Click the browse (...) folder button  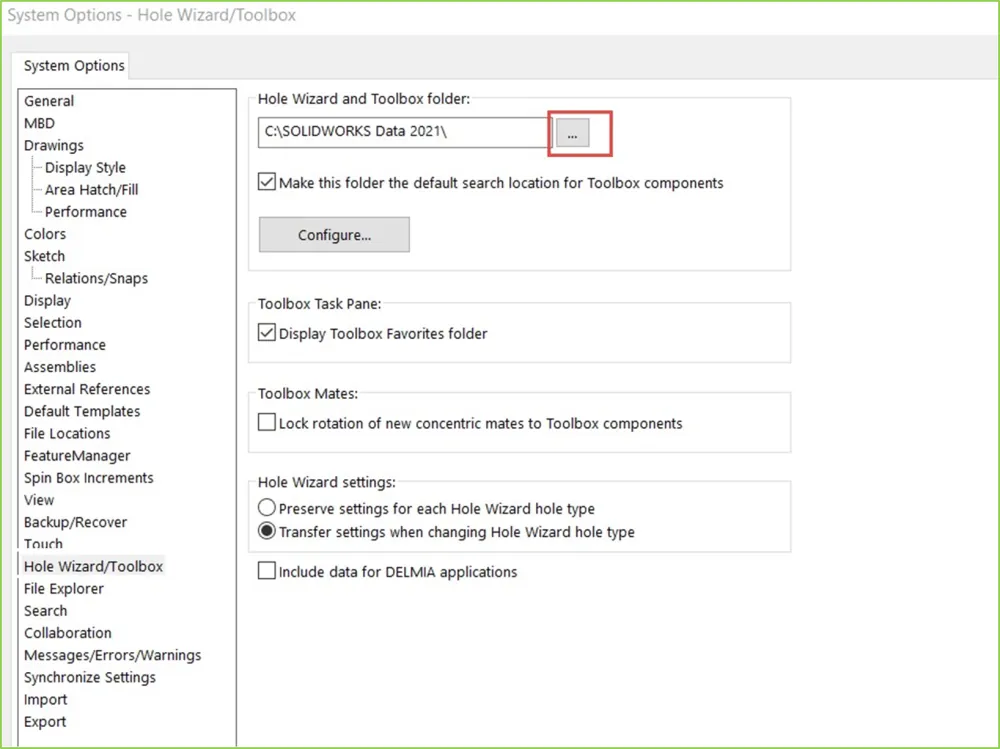tap(572, 134)
